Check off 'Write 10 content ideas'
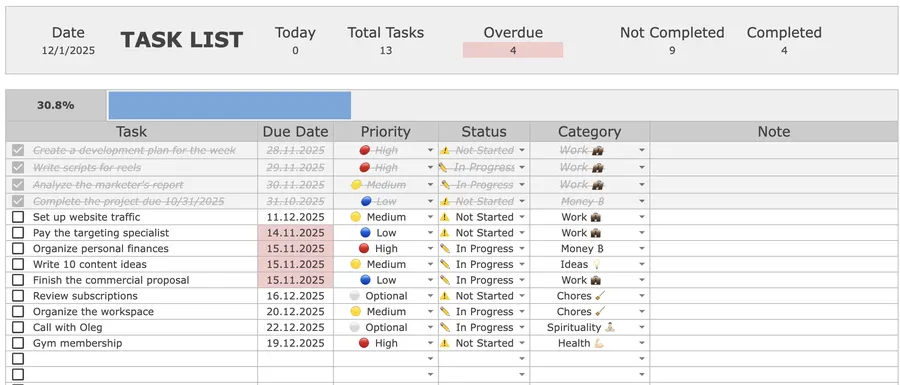The height and width of the screenshot is (385, 900). [x=18, y=265]
